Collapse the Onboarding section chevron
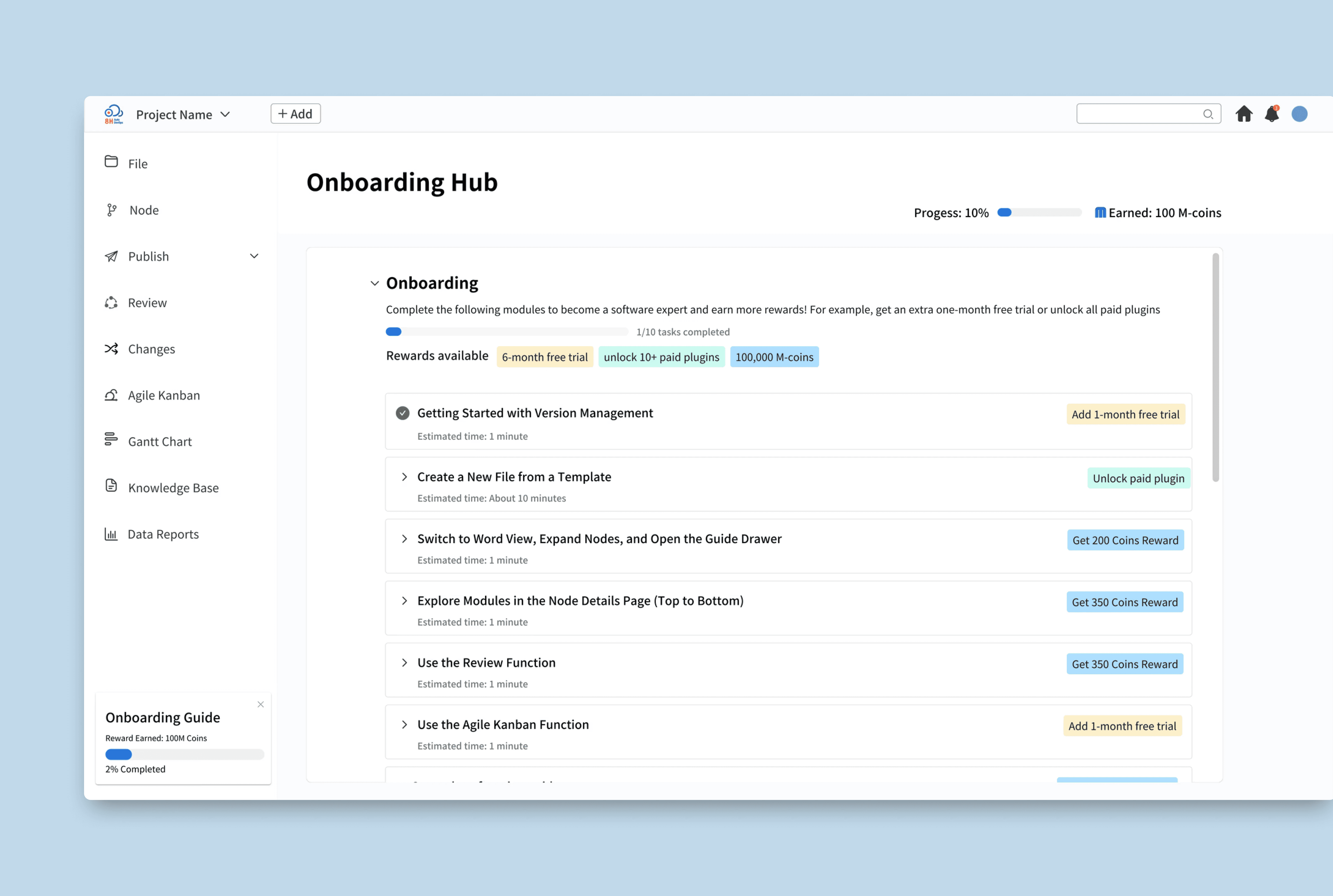The height and width of the screenshot is (896, 1333). (375, 283)
